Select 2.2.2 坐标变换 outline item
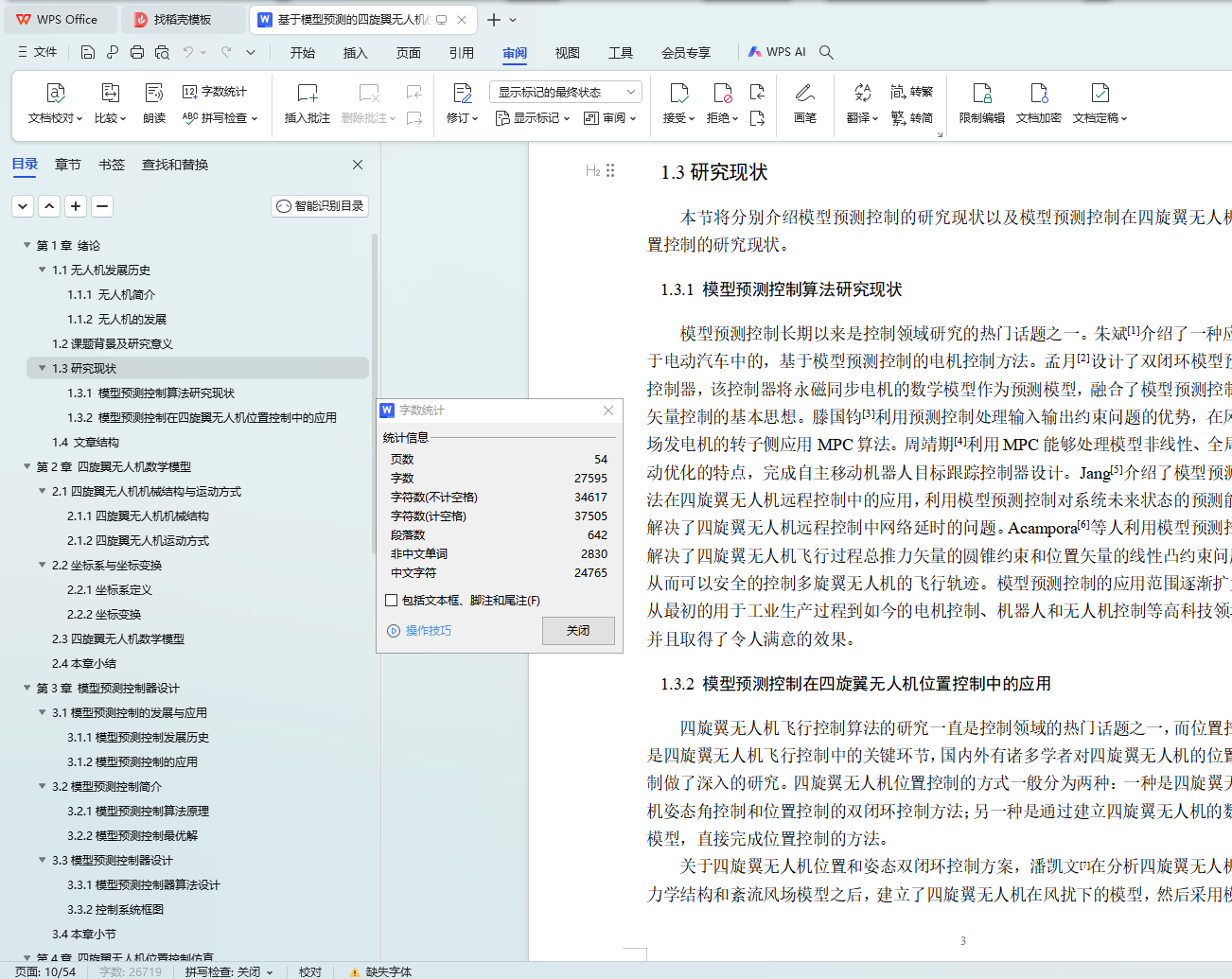 point(104,614)
